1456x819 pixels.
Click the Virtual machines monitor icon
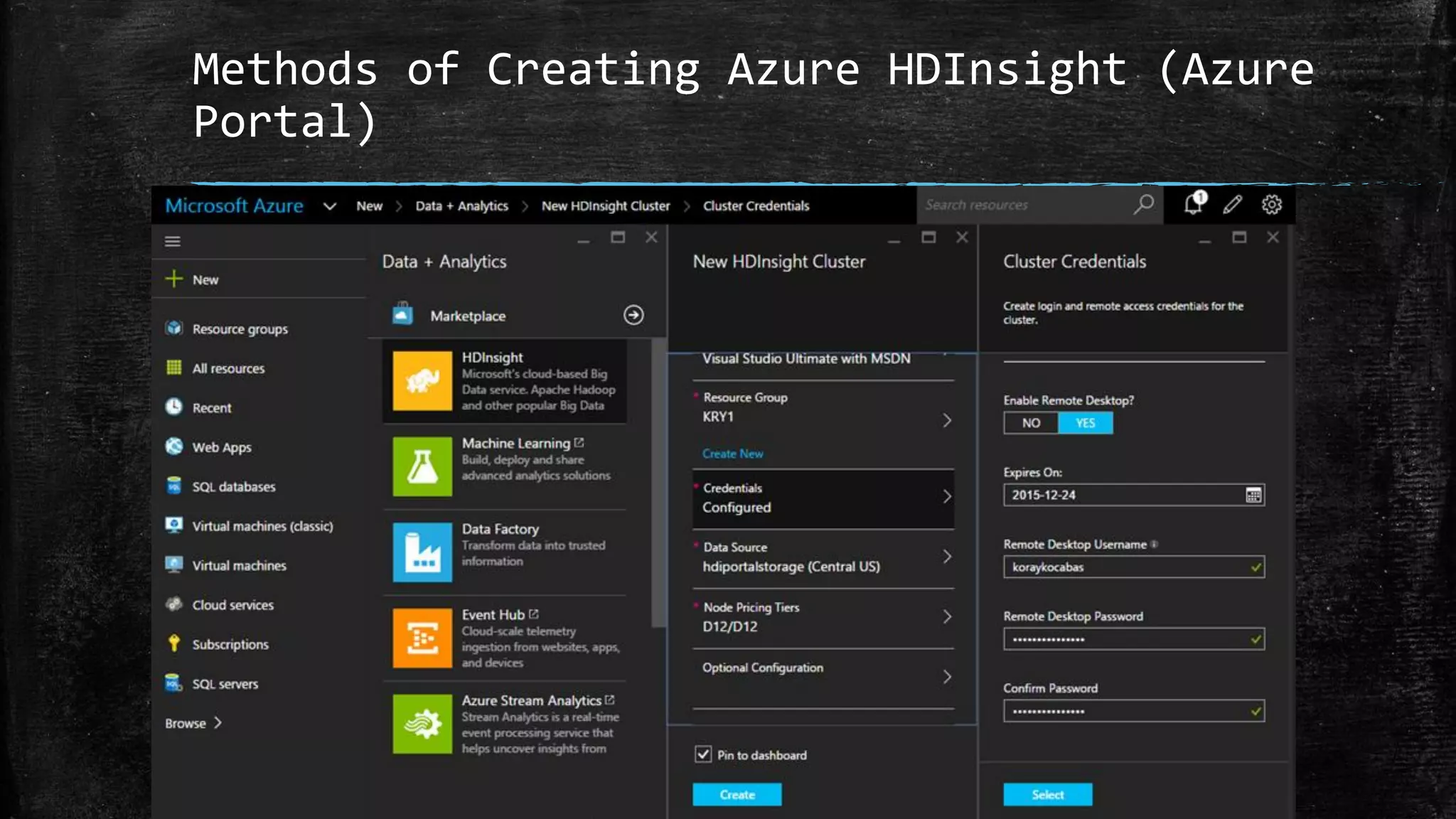(x=173, y=564)
